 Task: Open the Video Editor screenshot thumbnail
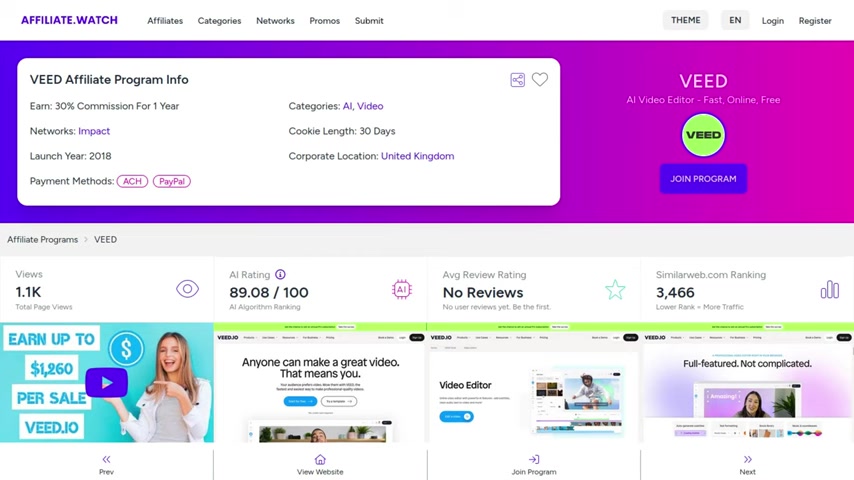(534, 382)
